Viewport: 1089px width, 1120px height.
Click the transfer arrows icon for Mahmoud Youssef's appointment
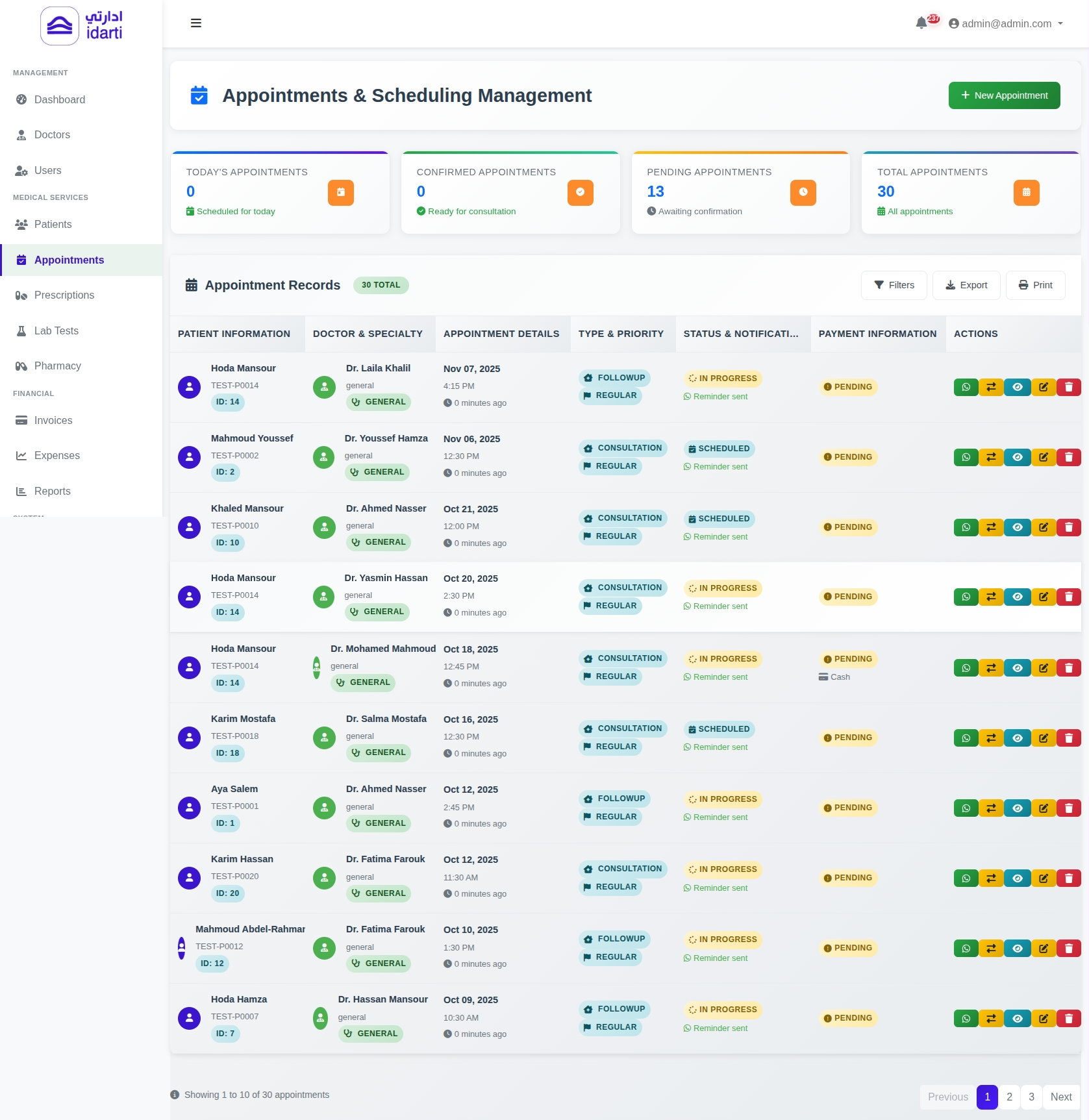coord(991,457)
